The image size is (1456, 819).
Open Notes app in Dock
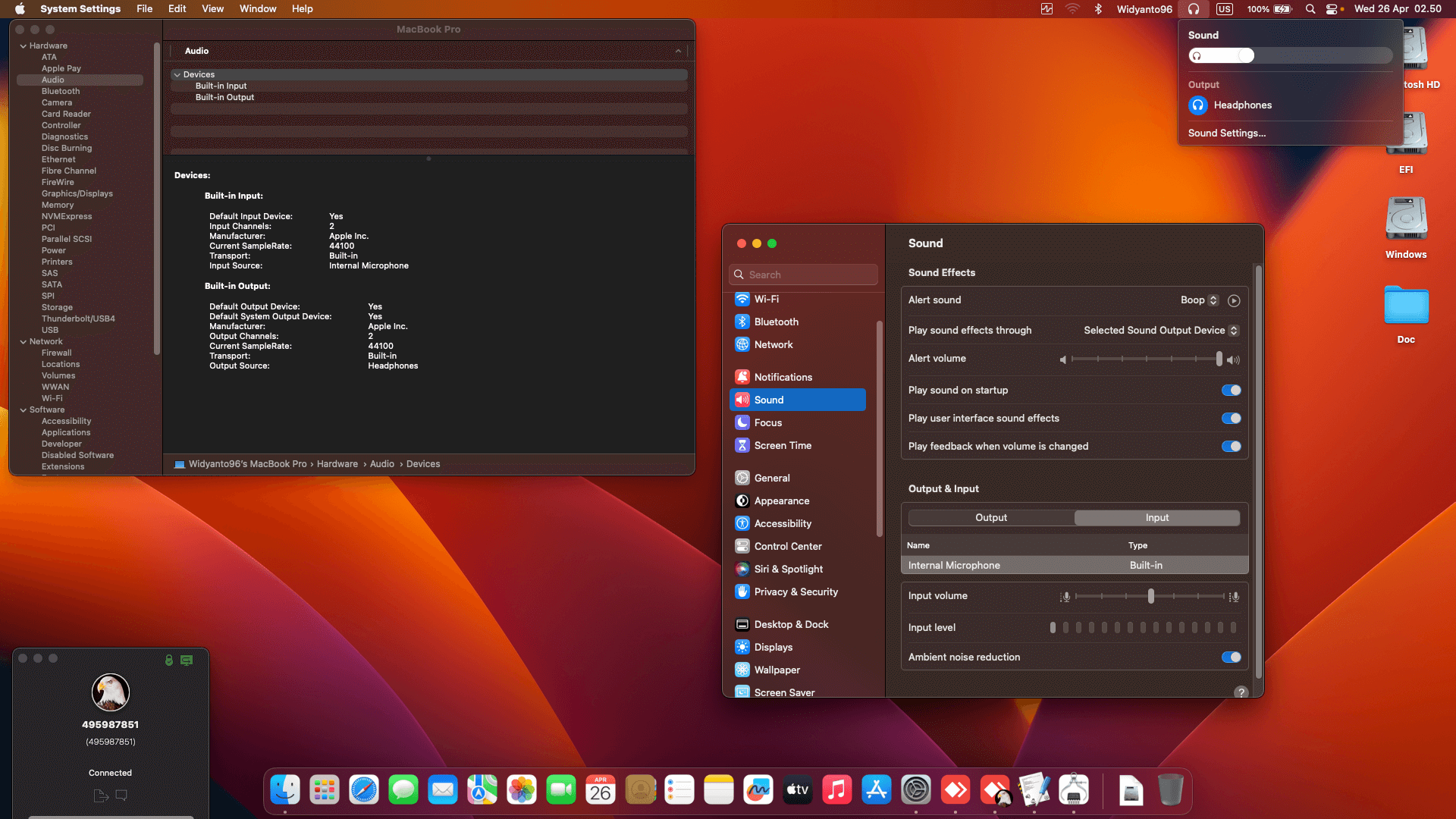click(719, 790)
